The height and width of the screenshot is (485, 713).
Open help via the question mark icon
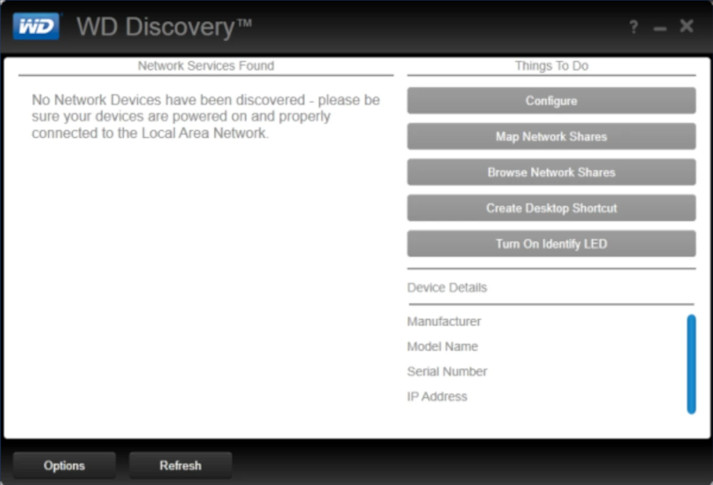tap(633, 27)
